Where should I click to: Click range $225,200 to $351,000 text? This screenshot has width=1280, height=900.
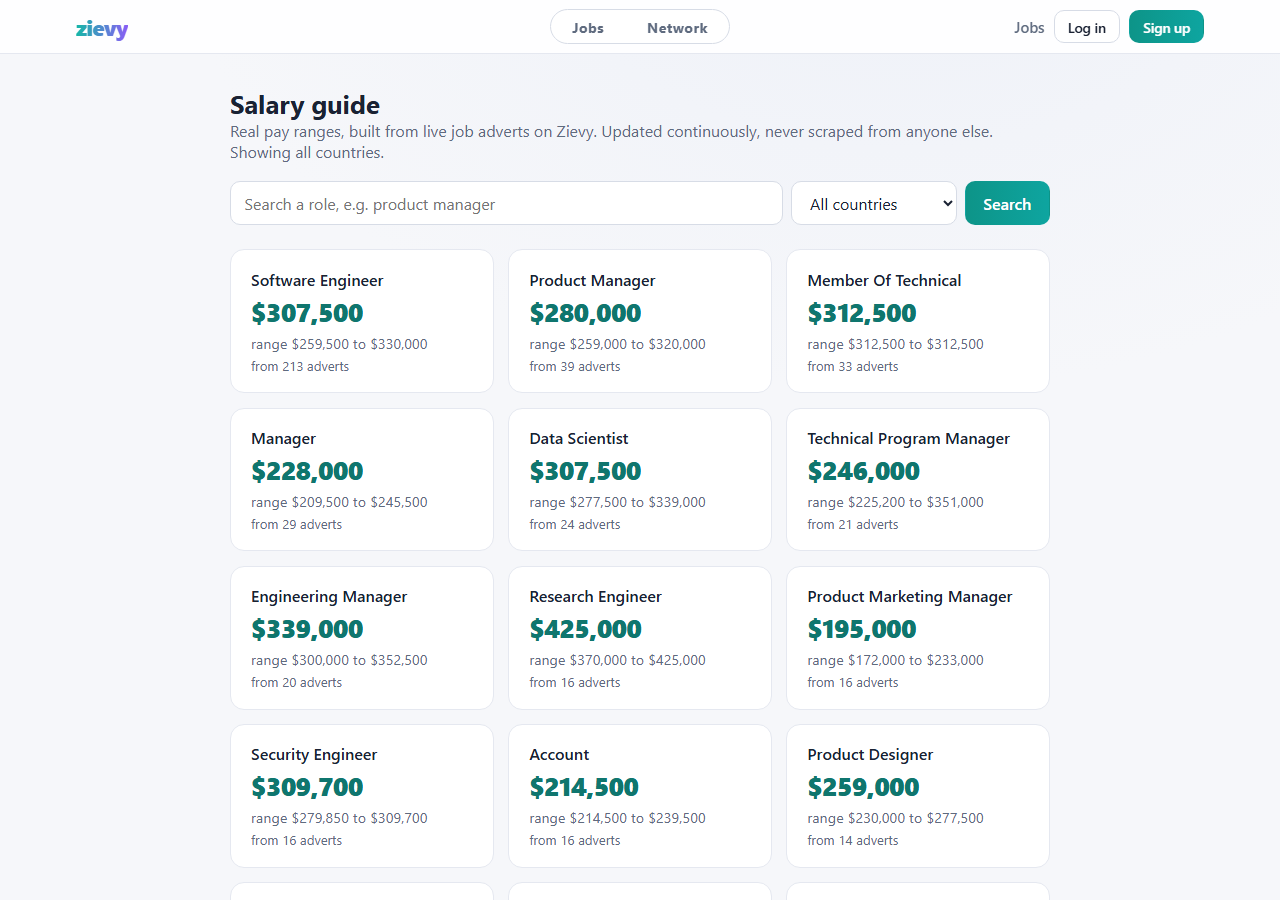895,502
